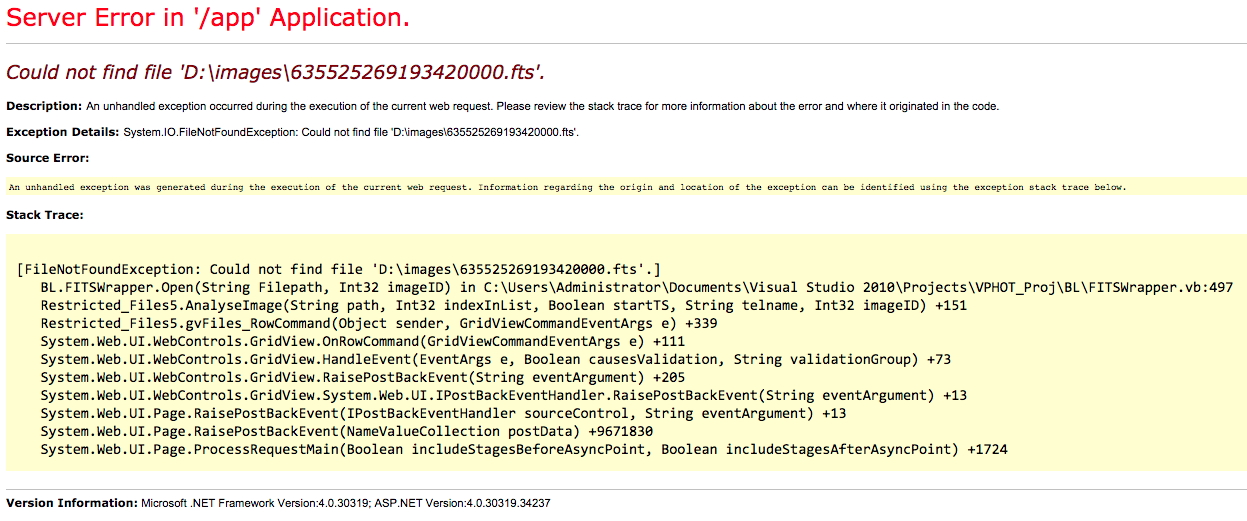This screenshot has height=521, width=1247.
Task: Click the 'Source Error:' label
Action: click(x=48, y=158)
